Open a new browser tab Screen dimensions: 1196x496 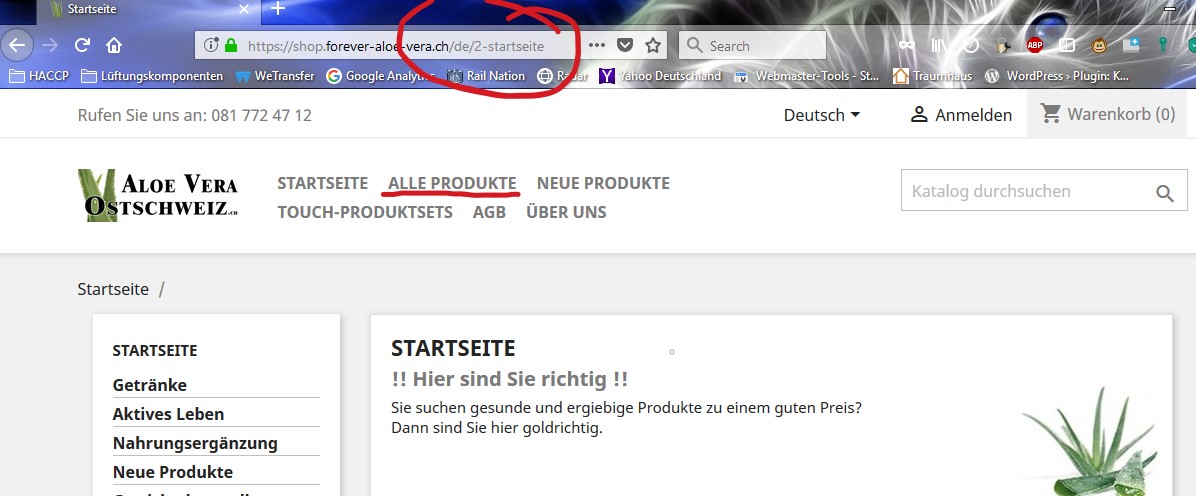(x=278, y=9)
